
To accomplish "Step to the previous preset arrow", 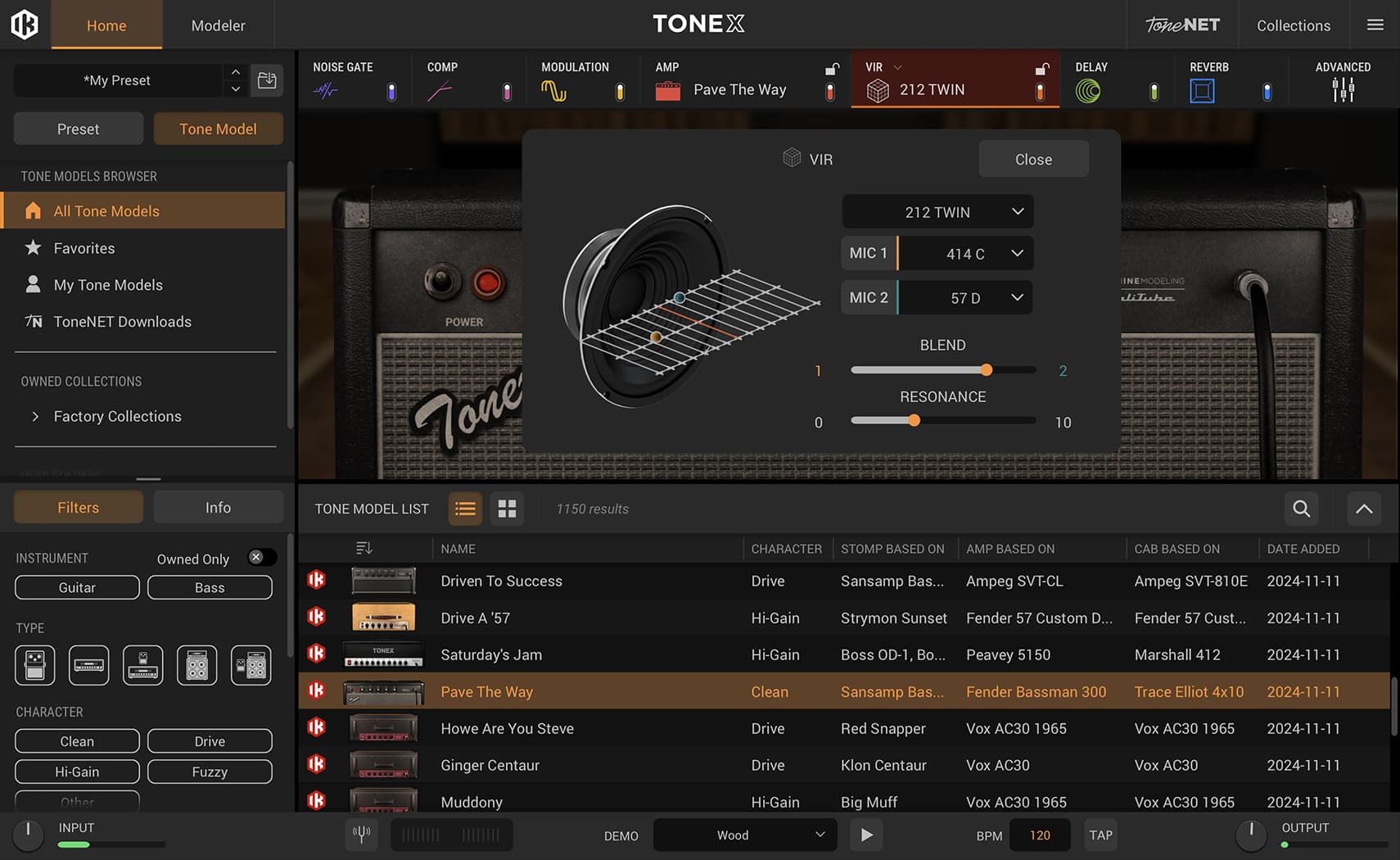I will (236, 72).
